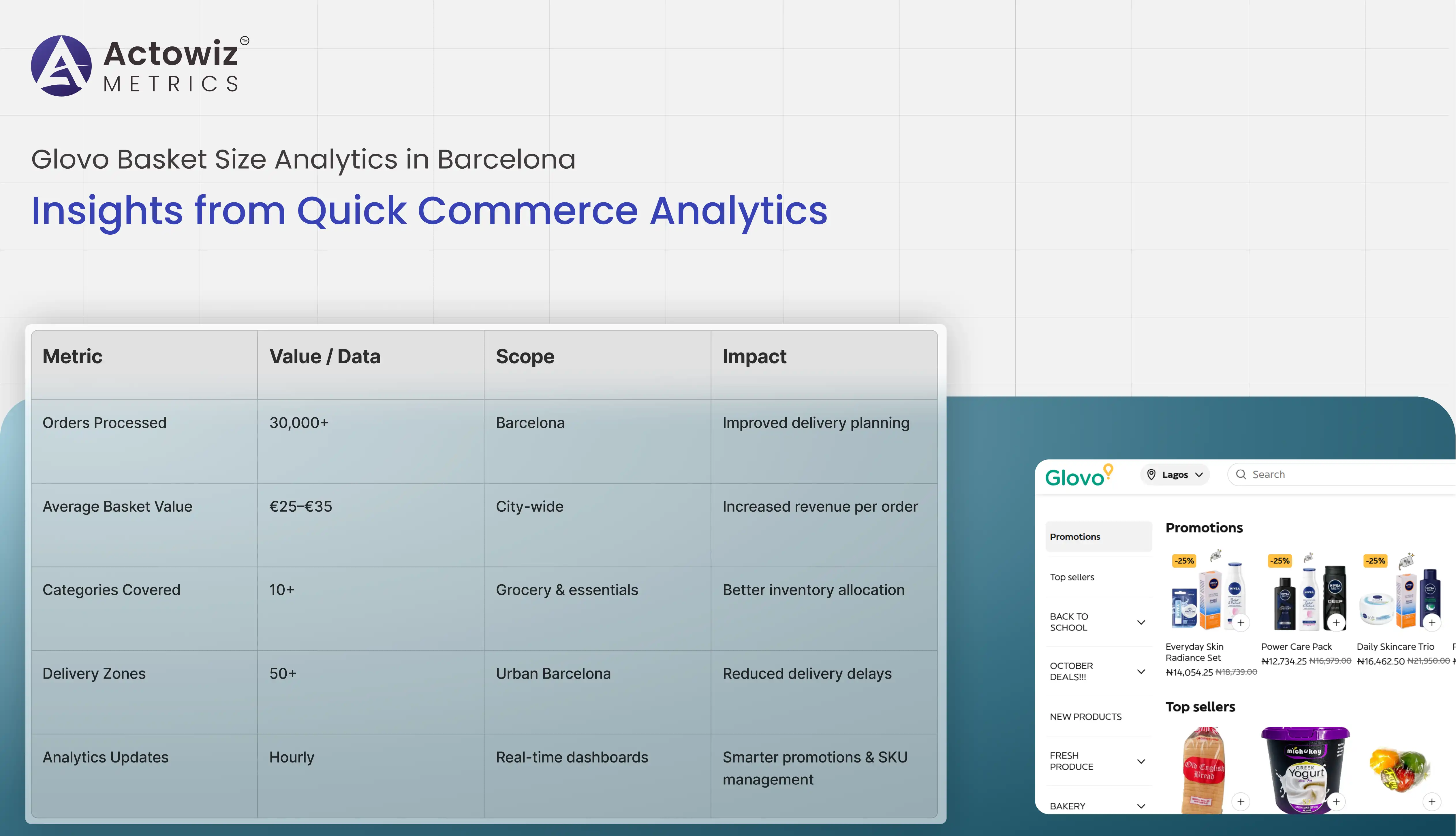Add Power Care Pack with plus icon
This screenshot has width=1456, height=836.
[x=1337, y=623]
